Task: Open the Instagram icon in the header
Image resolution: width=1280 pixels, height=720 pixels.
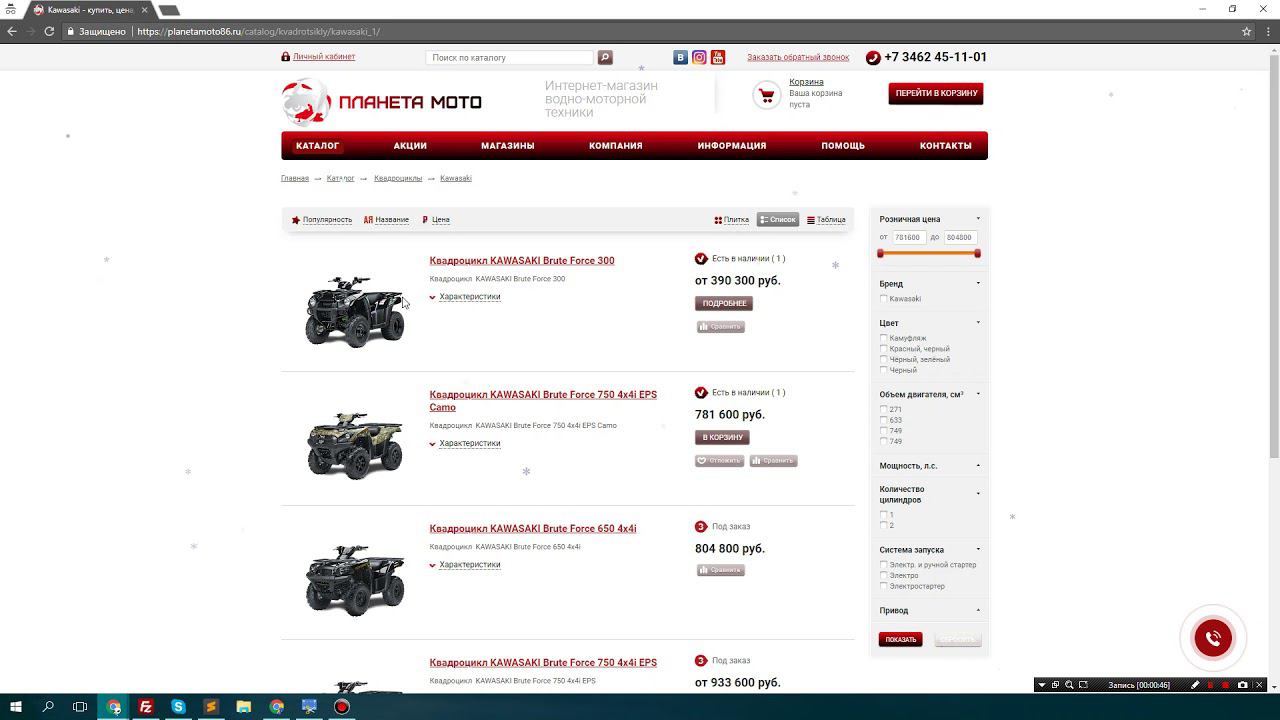Action: click(x=699, y=58)
